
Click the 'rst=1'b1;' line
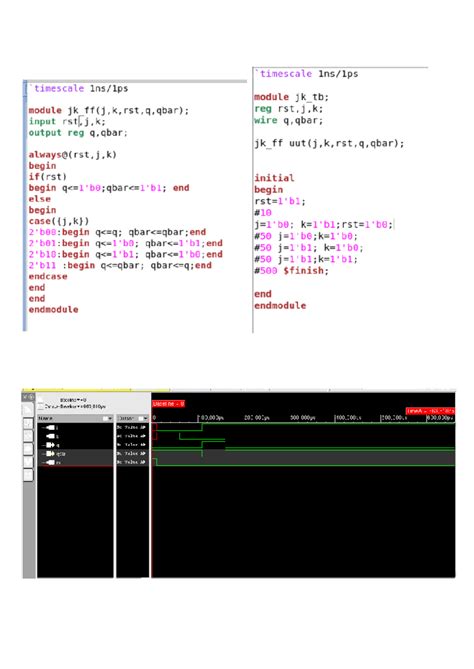click(x=280, y=201)
